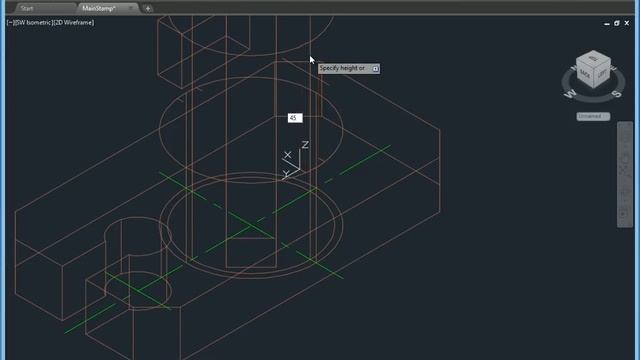
Task: Click the UCS icon origin
Action: tap(300, 169)
